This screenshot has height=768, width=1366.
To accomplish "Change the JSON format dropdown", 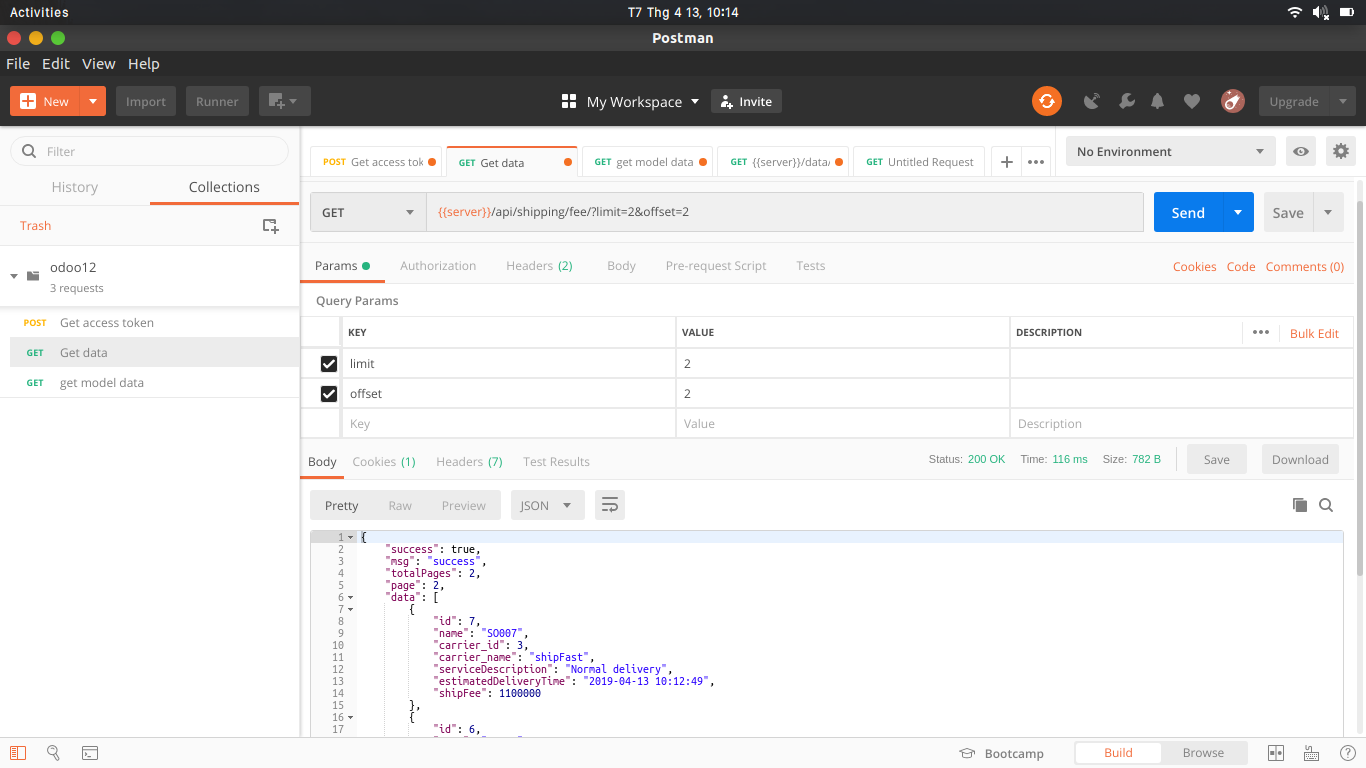I will click(x=548, y=505).
